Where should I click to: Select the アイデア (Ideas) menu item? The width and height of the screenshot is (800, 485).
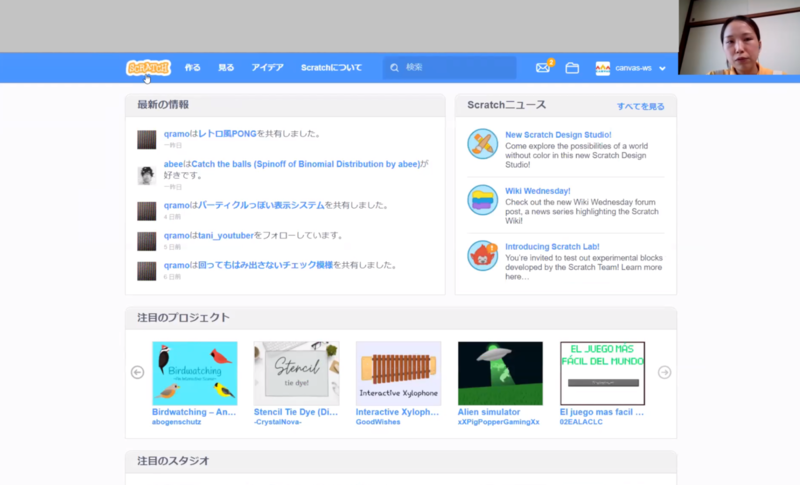coord(267,68)
